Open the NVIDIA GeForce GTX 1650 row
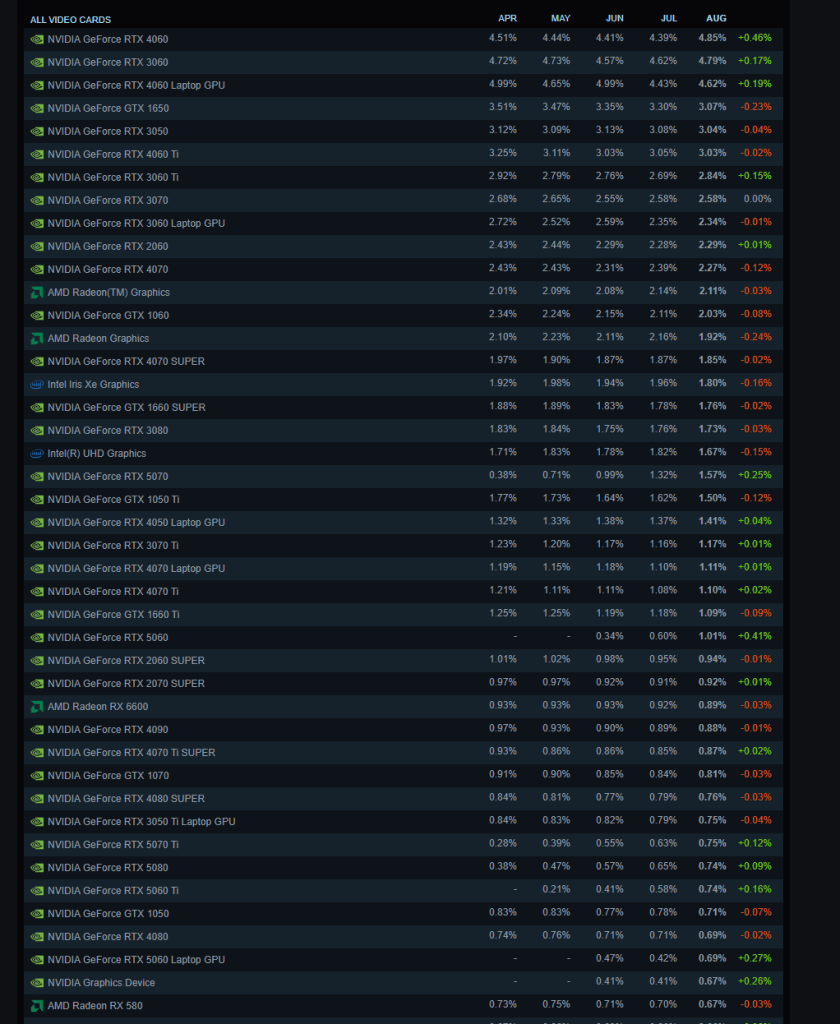The width and height of the screenshot is (840, 1024). point(108,108)
